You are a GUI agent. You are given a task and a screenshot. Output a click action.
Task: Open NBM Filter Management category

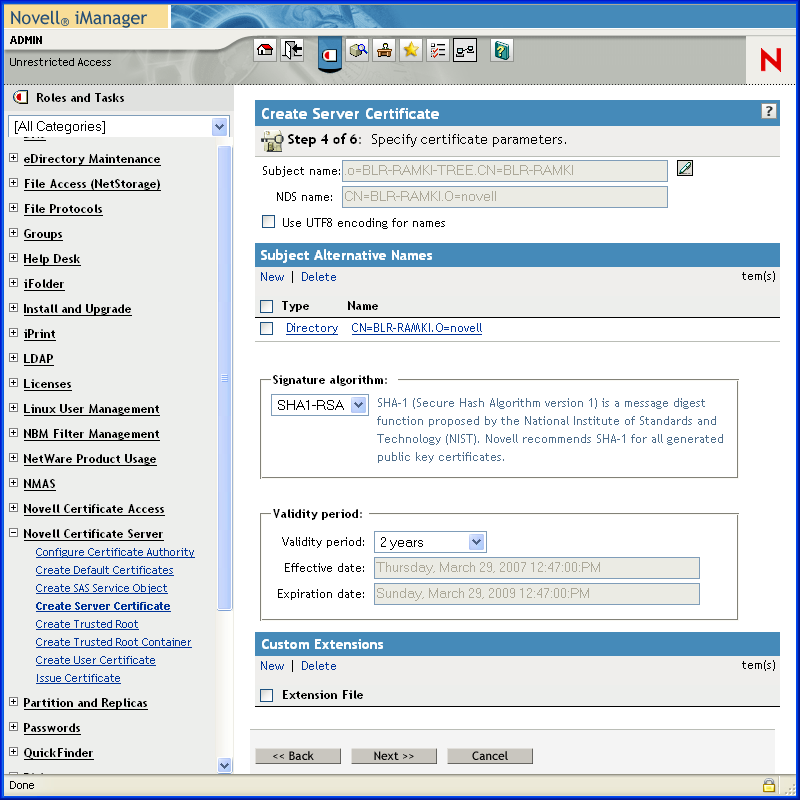pyautogui.click(x=91, y=434)
